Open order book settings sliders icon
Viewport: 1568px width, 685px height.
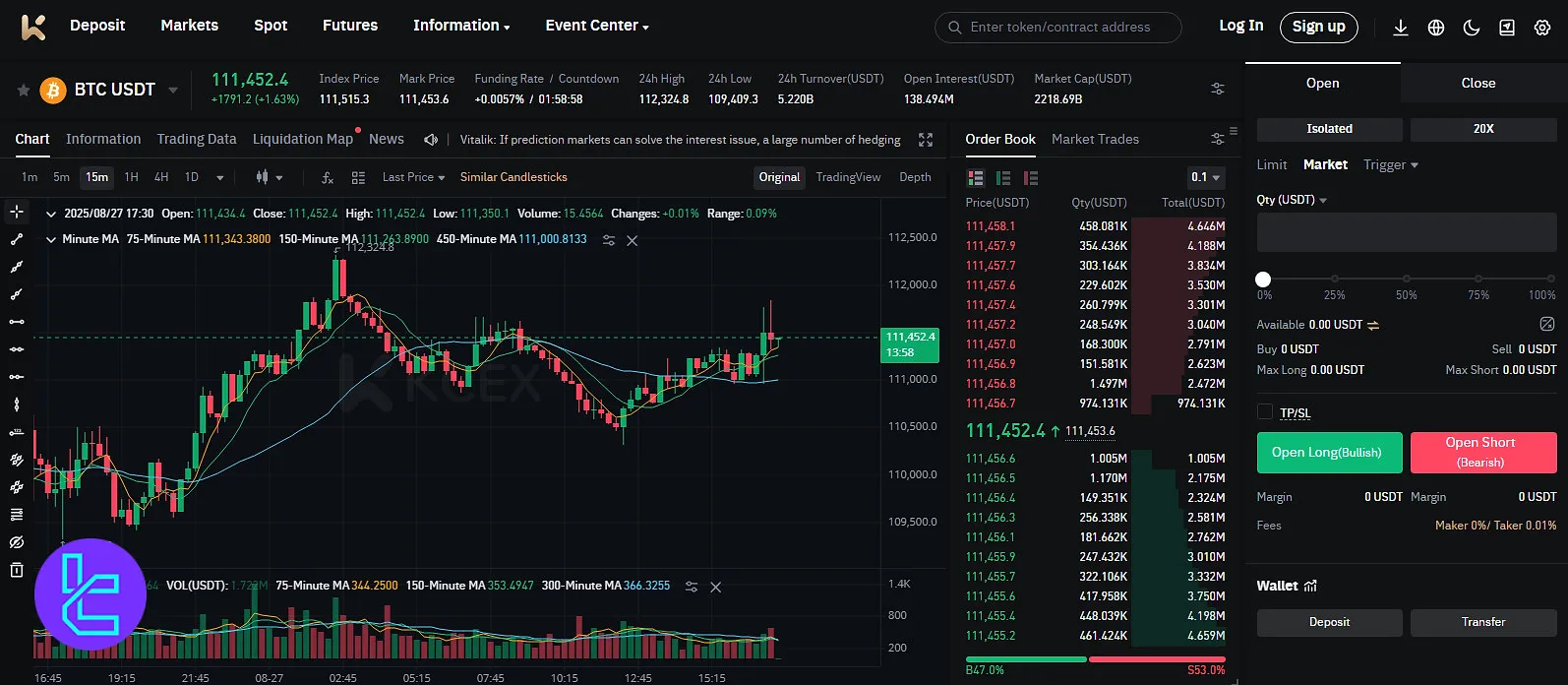click(1218, 139)
